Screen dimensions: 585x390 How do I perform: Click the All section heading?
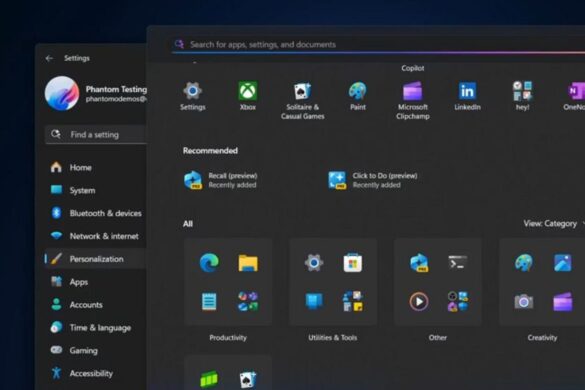[188, 224]
